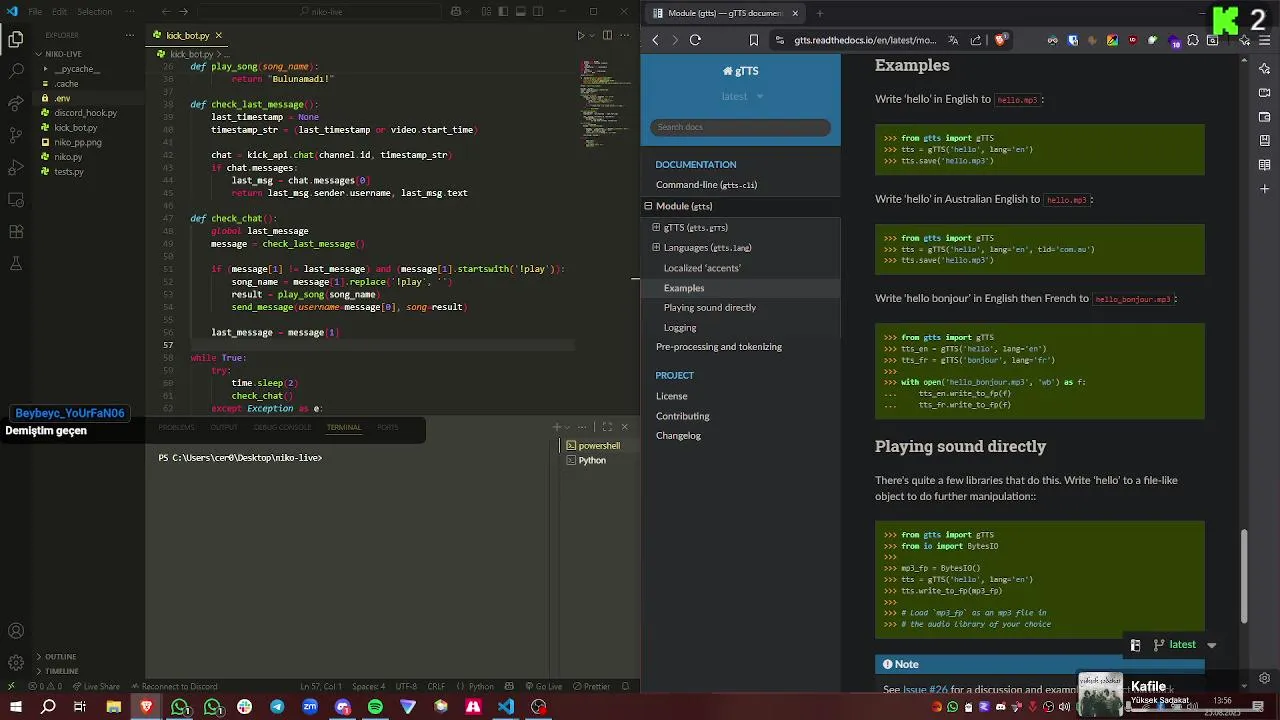Expand the Languages (gtts.lang) docs entry
The width and height of the screenshot is (1280, 720).
click(656, 247)
